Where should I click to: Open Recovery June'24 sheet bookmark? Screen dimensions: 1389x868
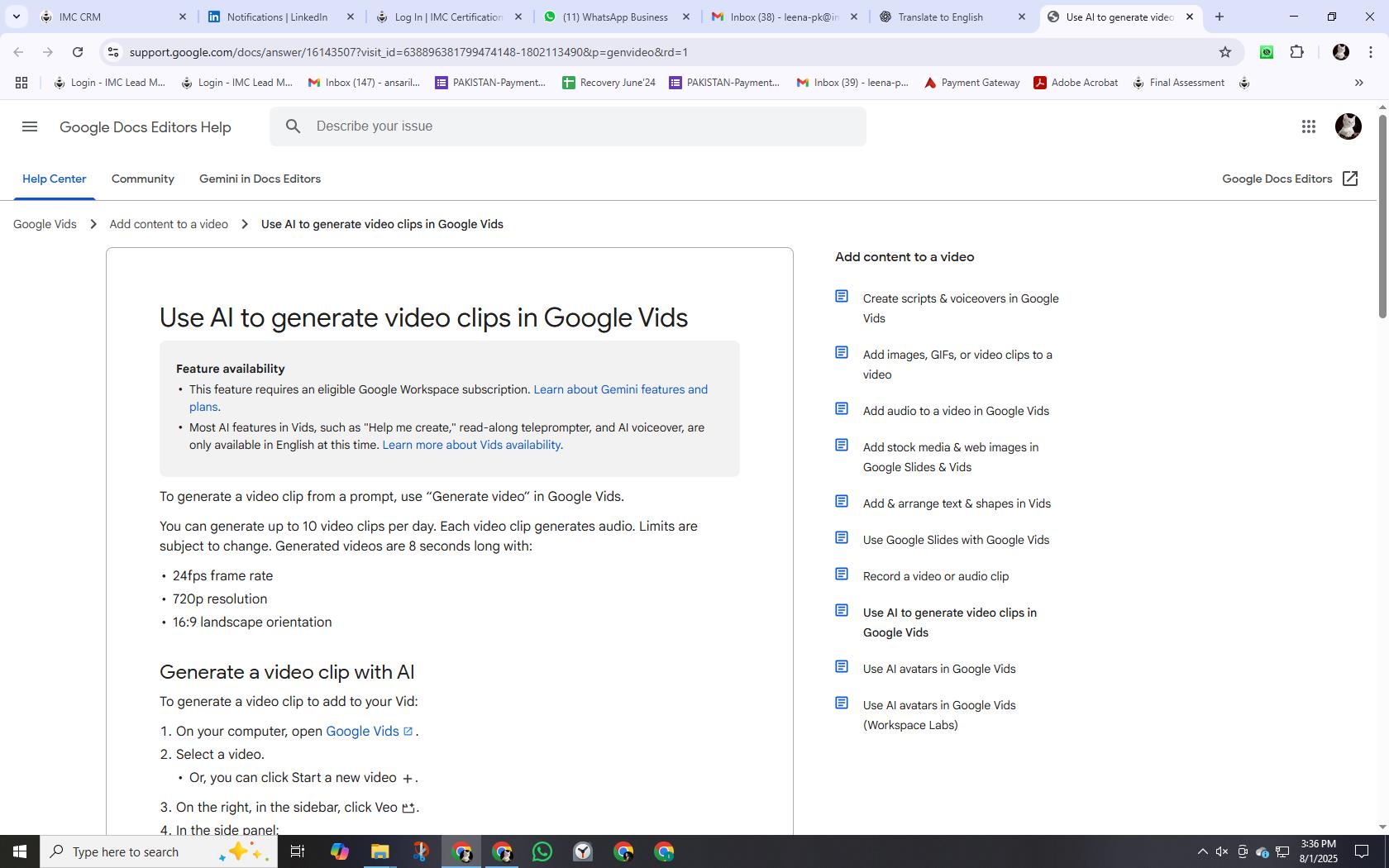click(x=609, y=83)
